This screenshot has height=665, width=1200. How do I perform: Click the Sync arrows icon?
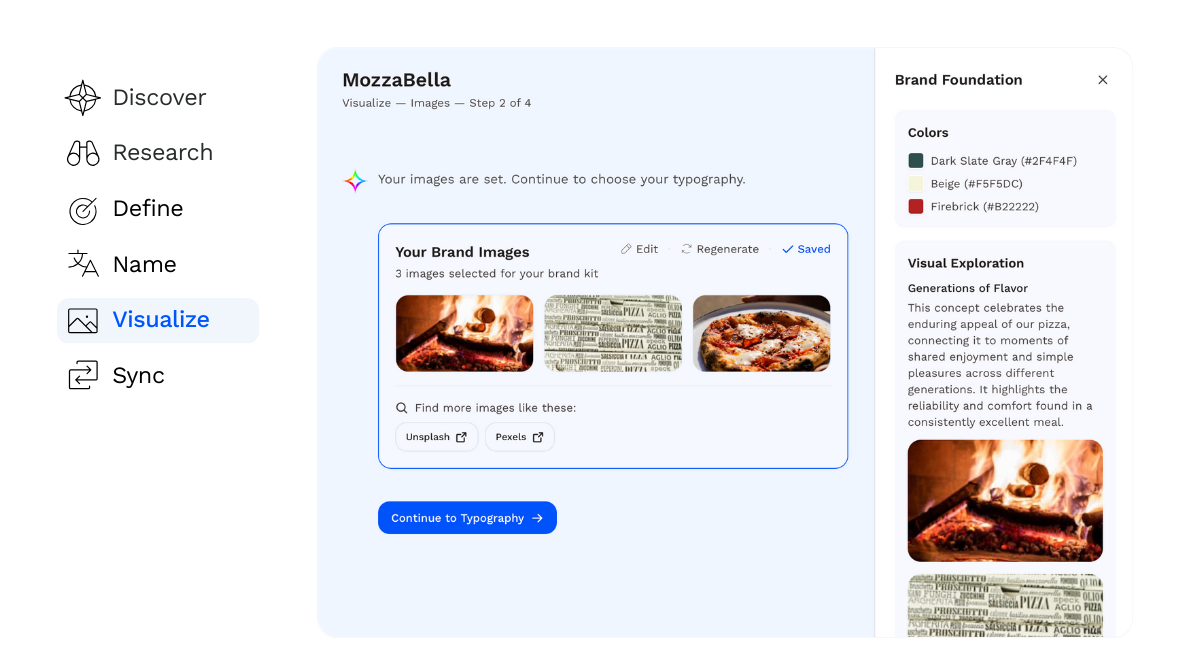coord(83,376)
